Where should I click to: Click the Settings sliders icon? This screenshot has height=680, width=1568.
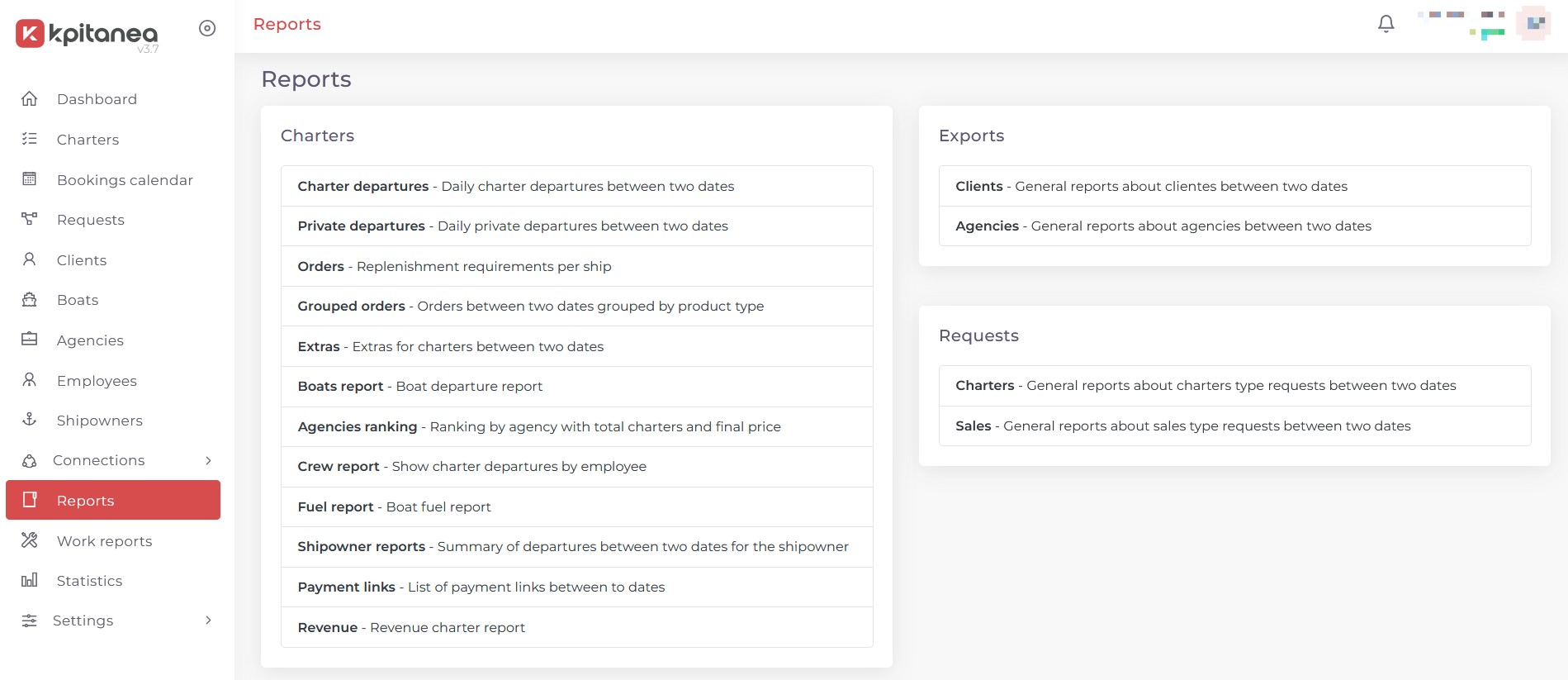30,621
